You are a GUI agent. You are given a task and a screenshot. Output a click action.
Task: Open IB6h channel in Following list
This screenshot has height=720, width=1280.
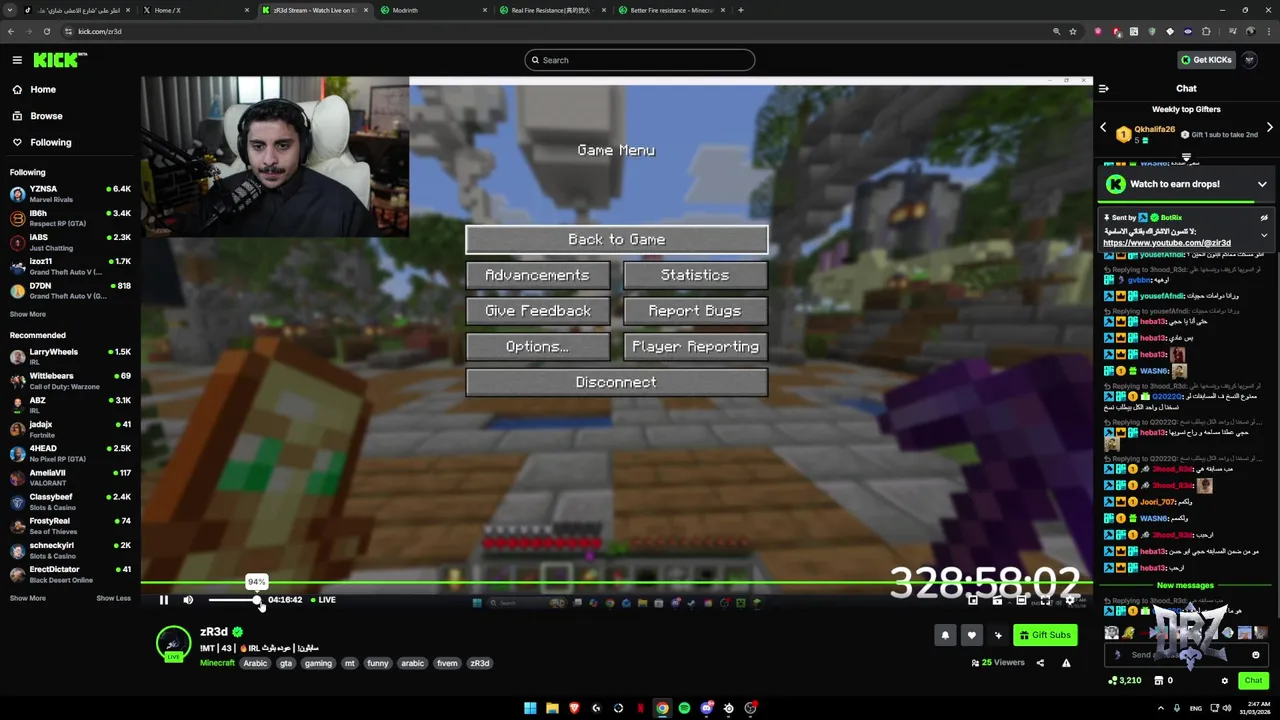tap(70, 217)
